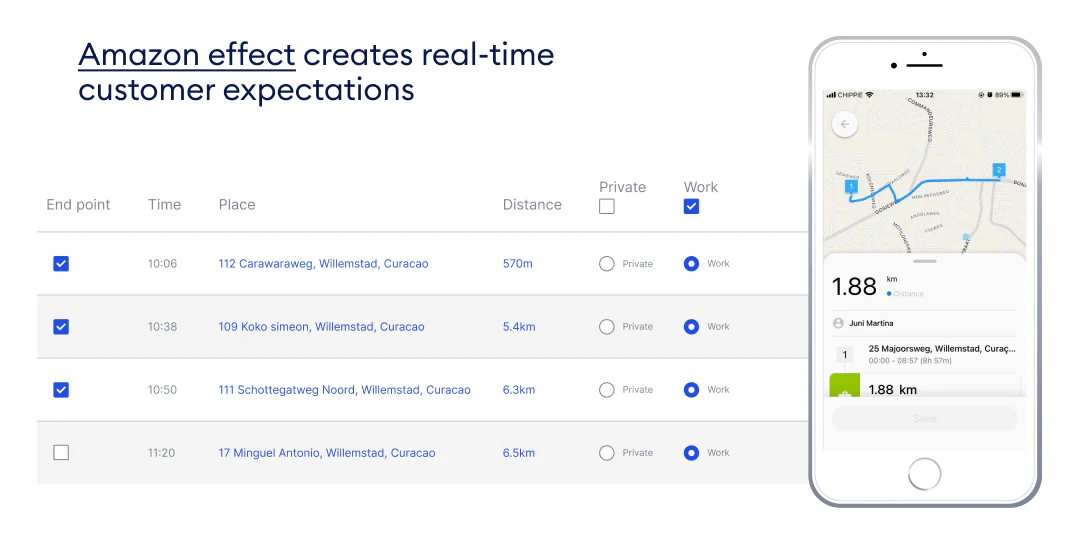This screenshot has width=1080, height=539.
Task: Click the Distance column header
Action: coord(532,205)
